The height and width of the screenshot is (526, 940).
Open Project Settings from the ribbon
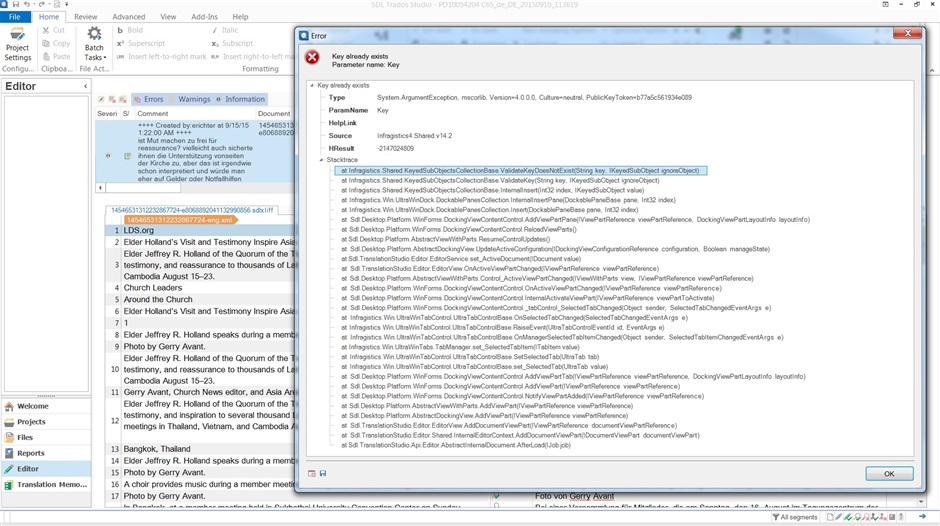point(17,46)
